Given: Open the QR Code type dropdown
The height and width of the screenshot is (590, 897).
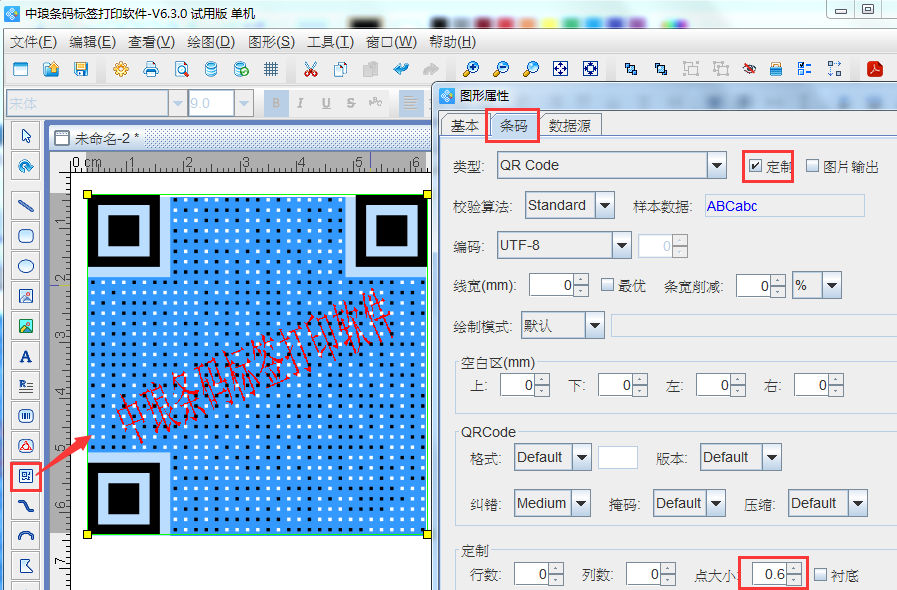Looking at the screenshot, I should click(716, 165).
